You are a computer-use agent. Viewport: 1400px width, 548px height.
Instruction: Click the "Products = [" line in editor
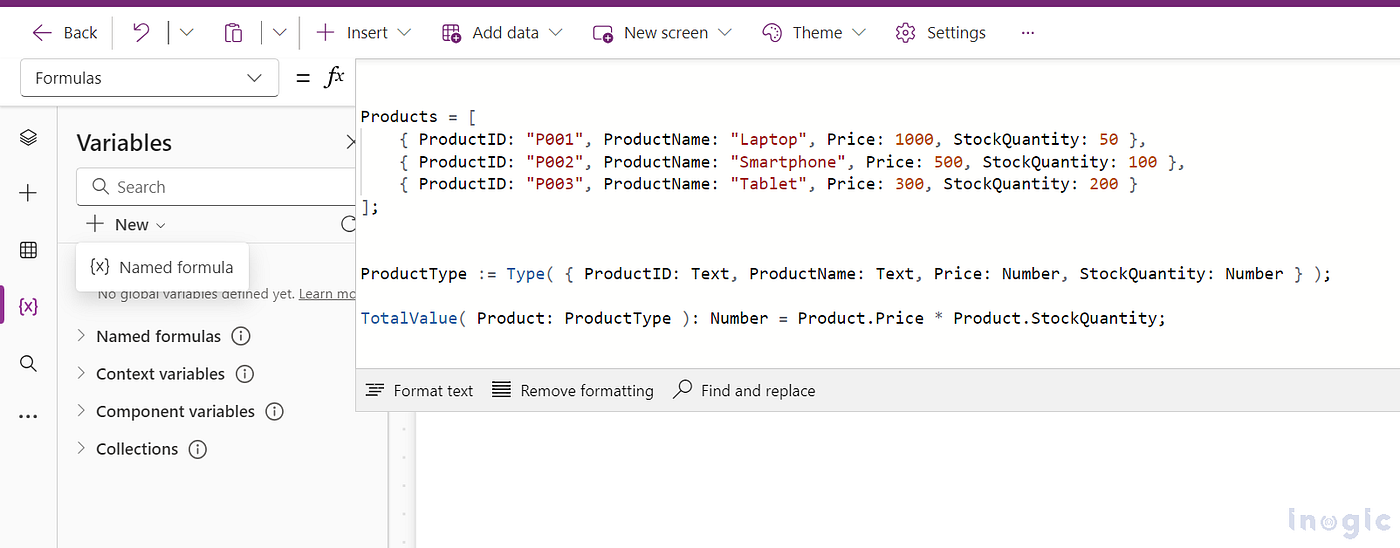click(418, 116)
